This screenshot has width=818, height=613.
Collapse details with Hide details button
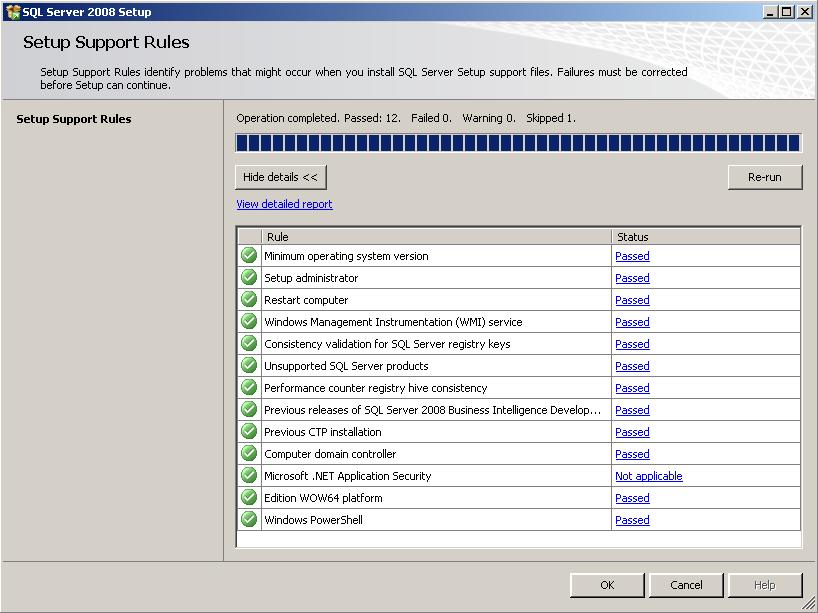281,177
